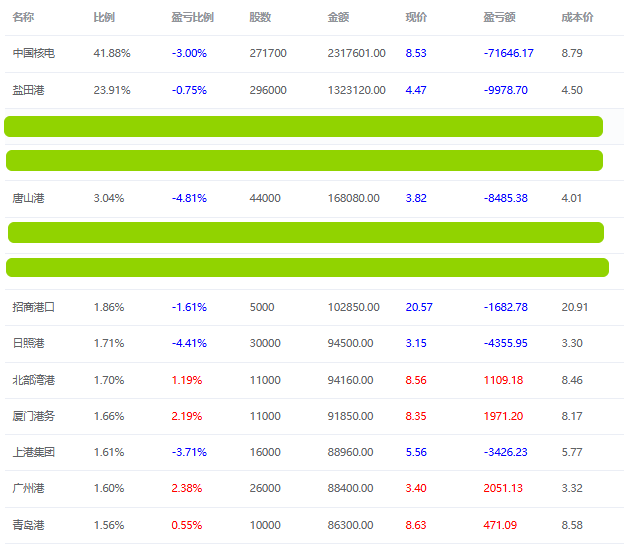Click the share count 296000

pos(268,90)
